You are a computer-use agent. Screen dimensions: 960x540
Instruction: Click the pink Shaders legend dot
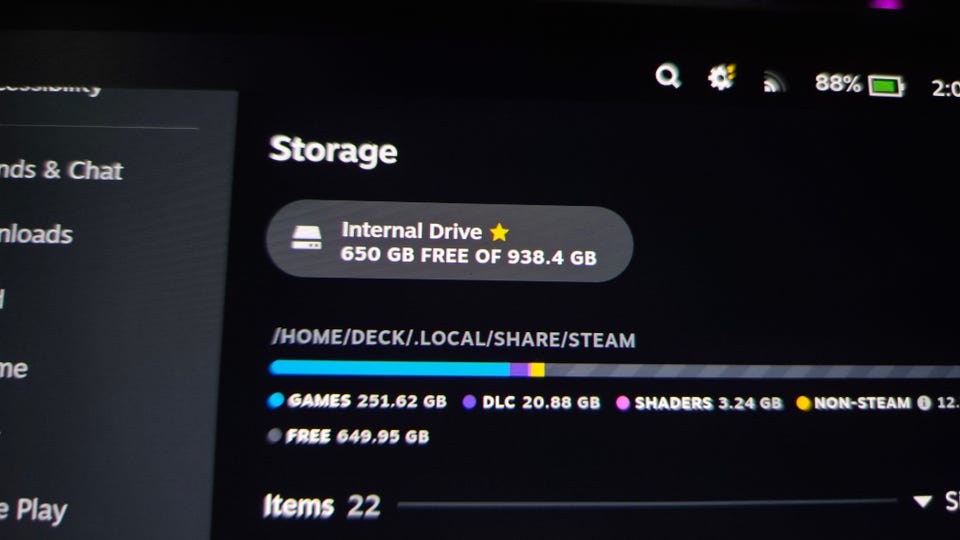[622, 403]
